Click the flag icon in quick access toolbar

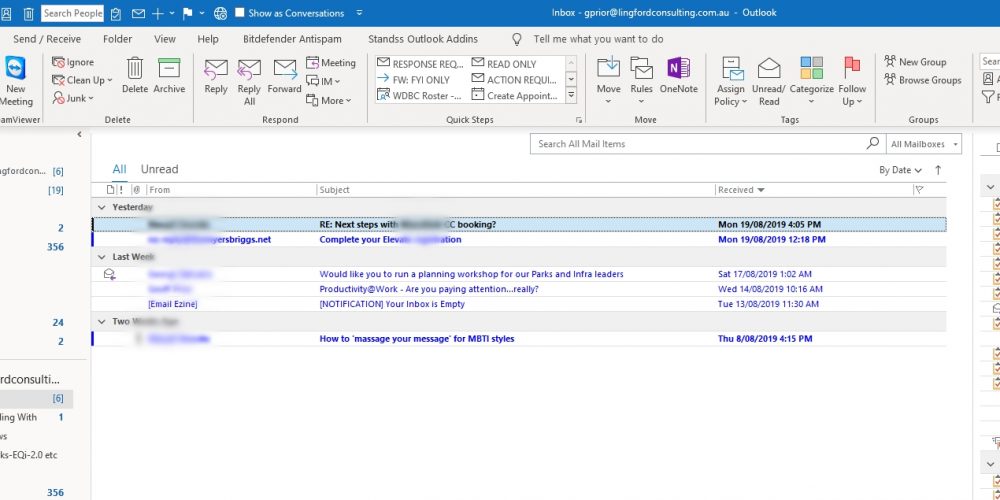pyautogui.click(x=188, y=13)
